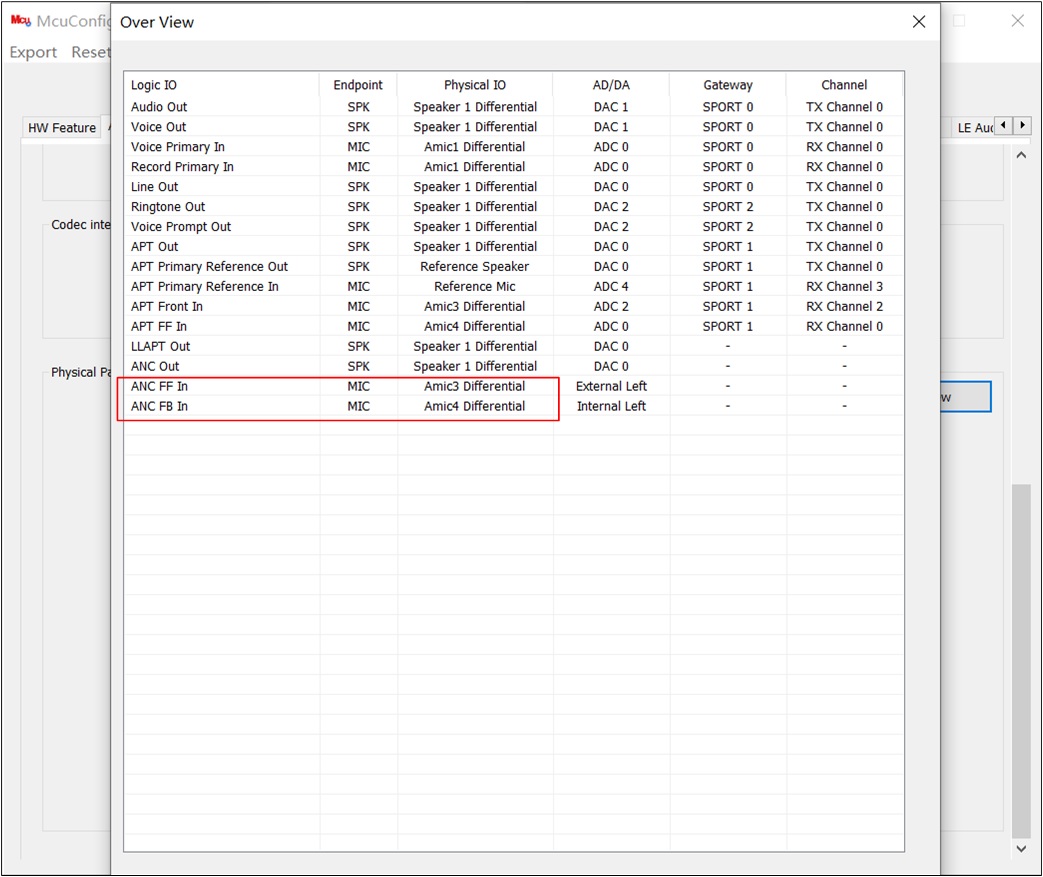Switch to the HW Feature tab
The width and height of the screenshot is (1043, 877).
62,128
